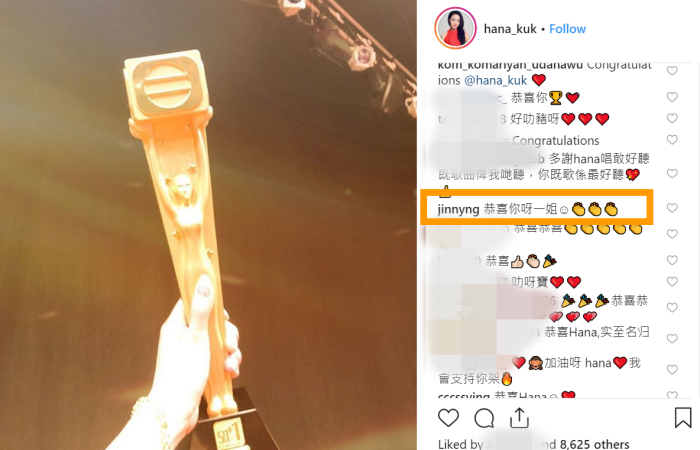Image resolution: width=700 pixels, height=450 pixels.
Task: Like the 多謝hana唱敢好聽 comment heart
Action: 672,173
